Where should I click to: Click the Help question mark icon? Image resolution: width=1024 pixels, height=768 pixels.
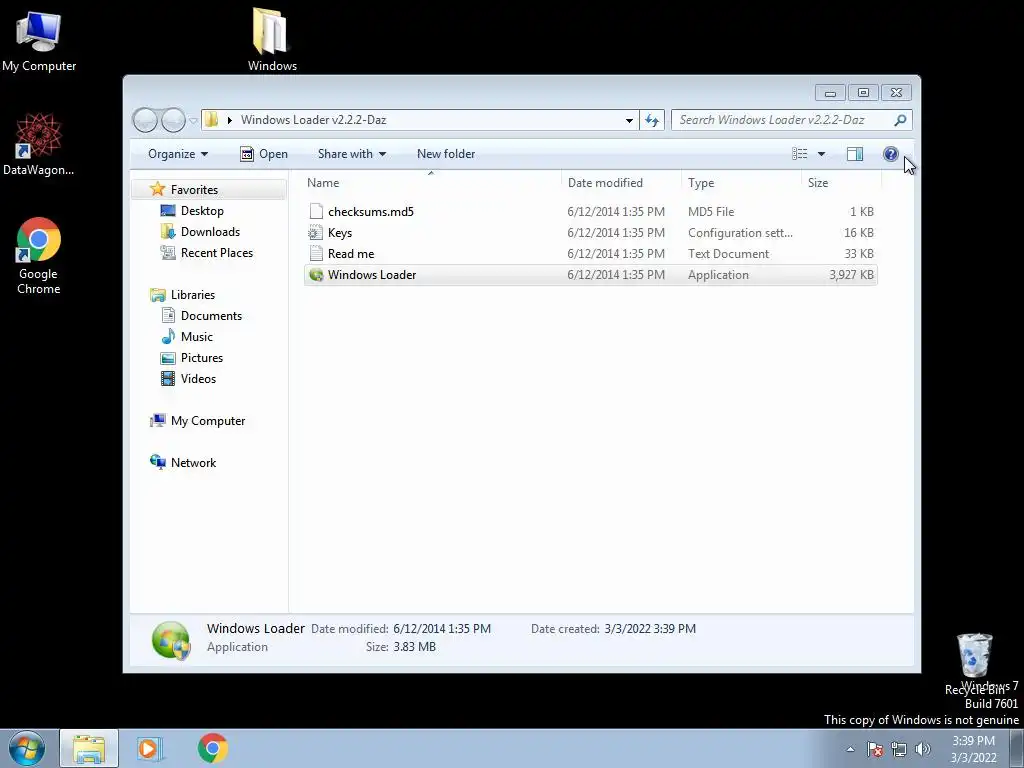[890, 154]
